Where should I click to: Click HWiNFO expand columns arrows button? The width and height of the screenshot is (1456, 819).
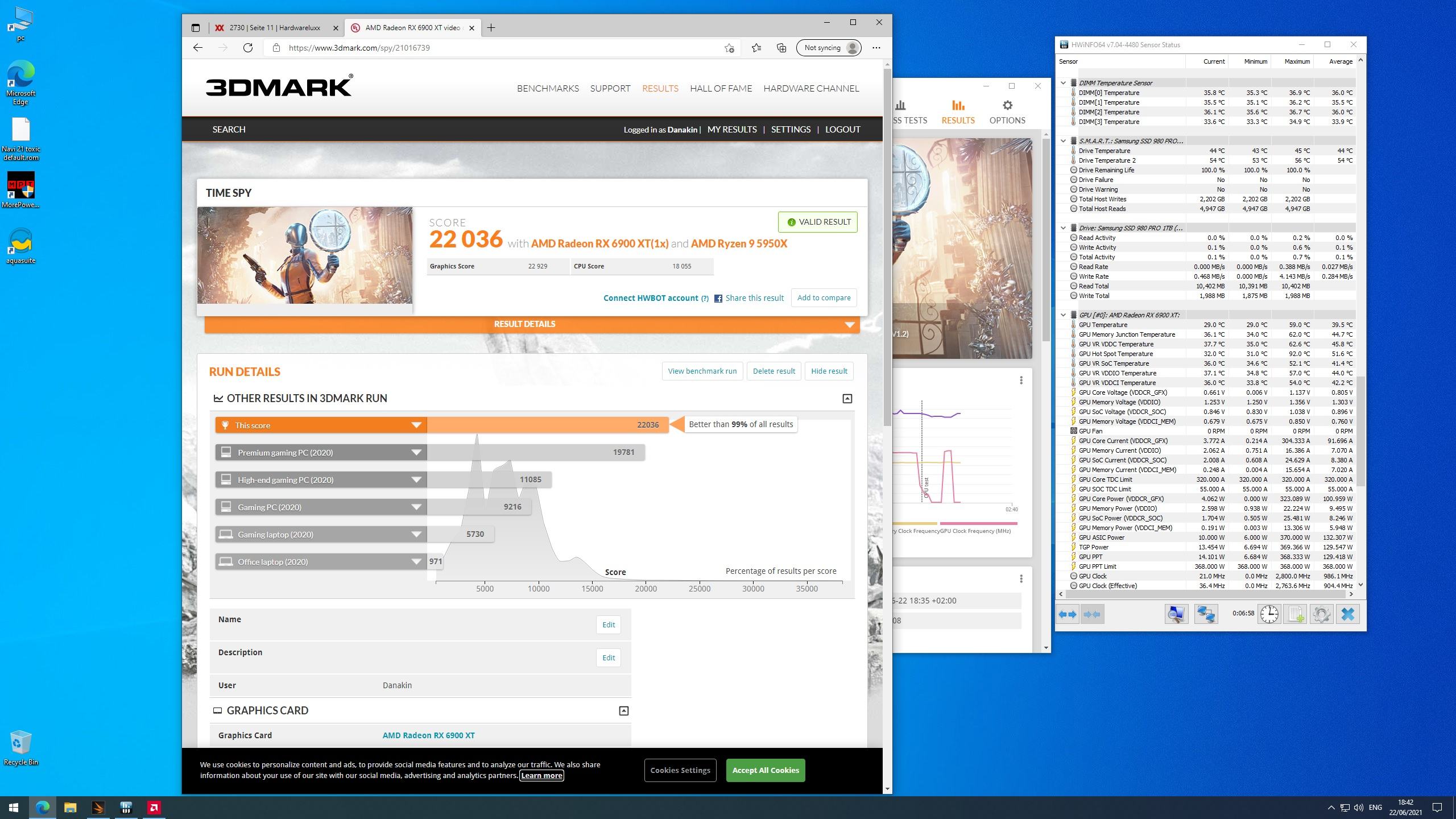(x=1067, y=614)
